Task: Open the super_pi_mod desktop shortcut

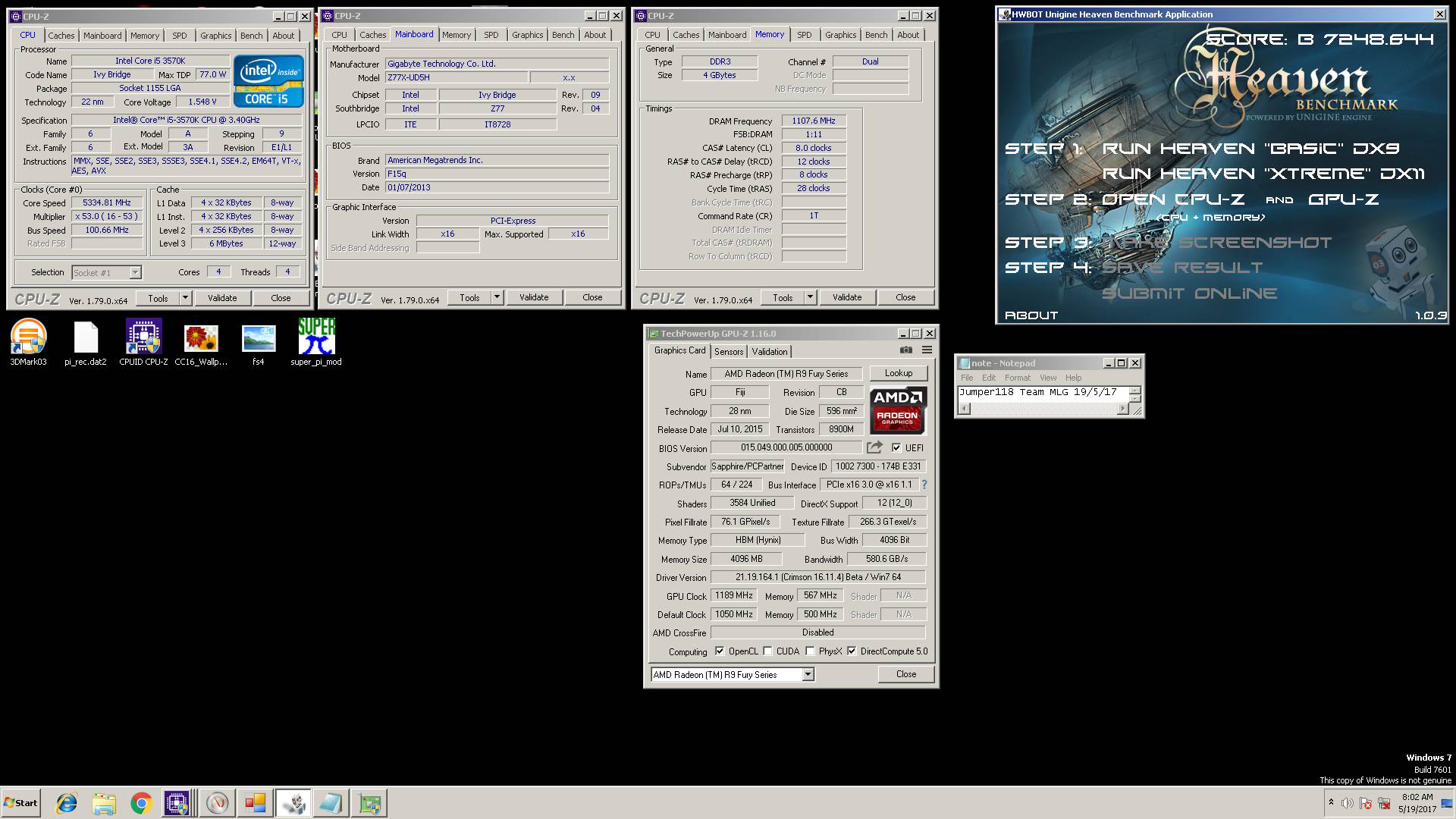Action: (x=316, y=343)
